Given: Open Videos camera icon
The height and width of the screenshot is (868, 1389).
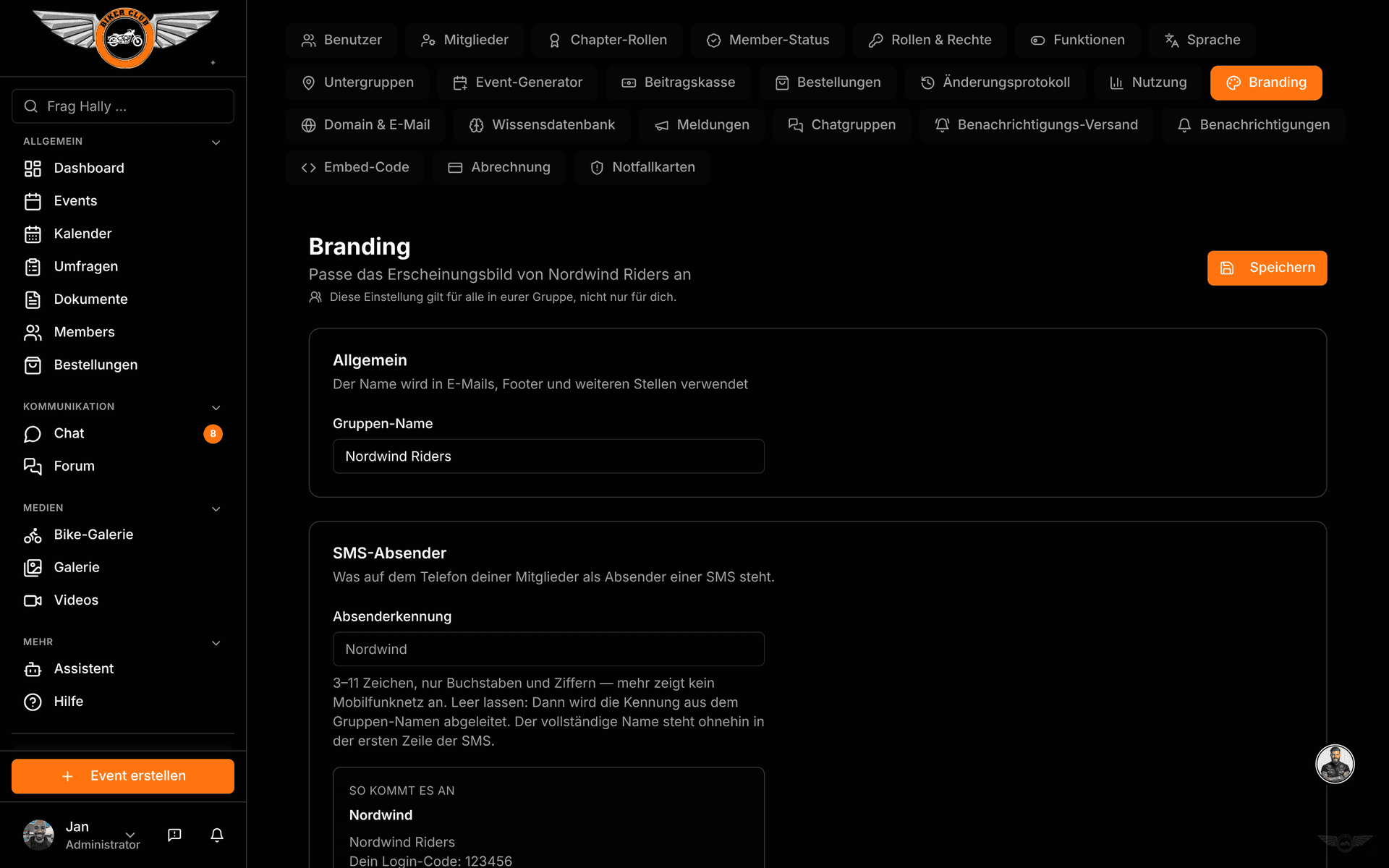Looking at the screenshot, I should (33, 600).
